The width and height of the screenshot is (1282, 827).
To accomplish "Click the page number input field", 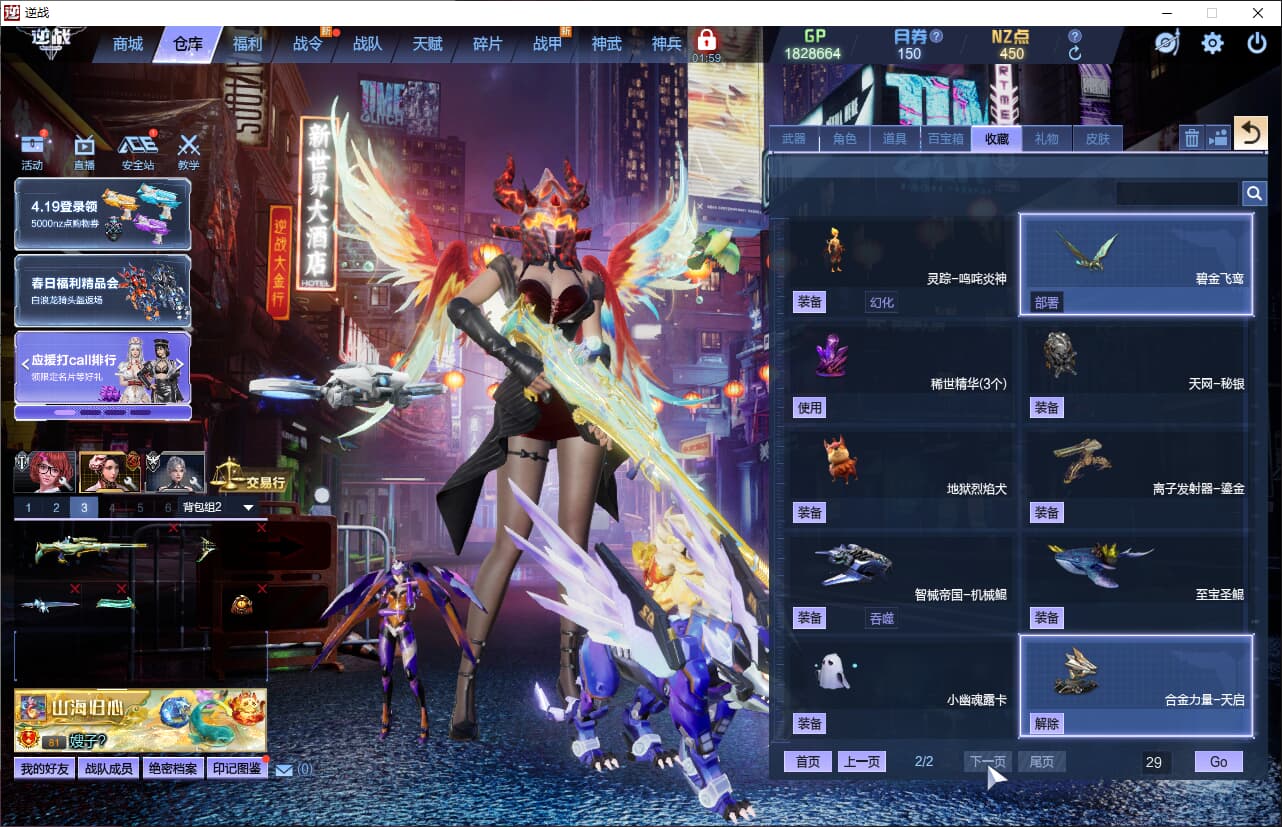I will point(1156,762).
